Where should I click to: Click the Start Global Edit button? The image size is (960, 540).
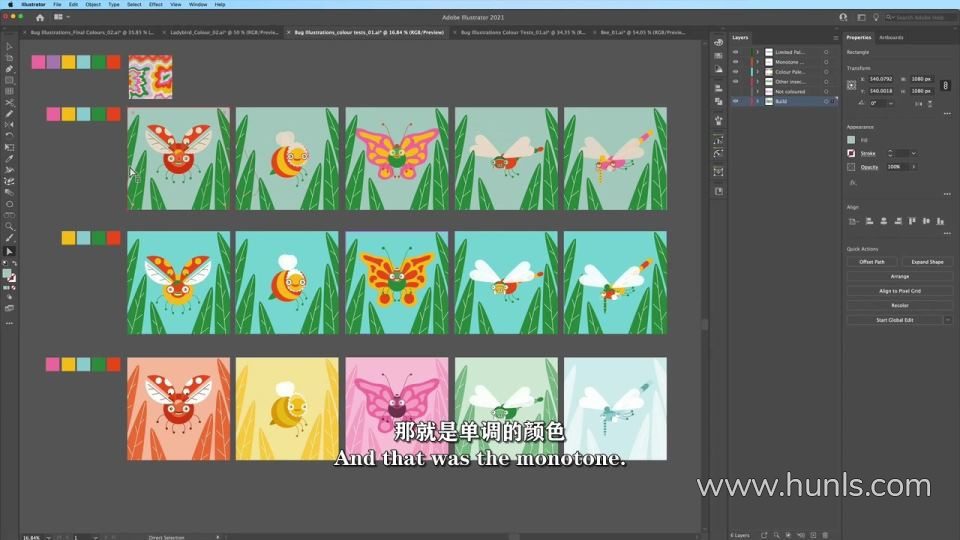coord(894,320)
